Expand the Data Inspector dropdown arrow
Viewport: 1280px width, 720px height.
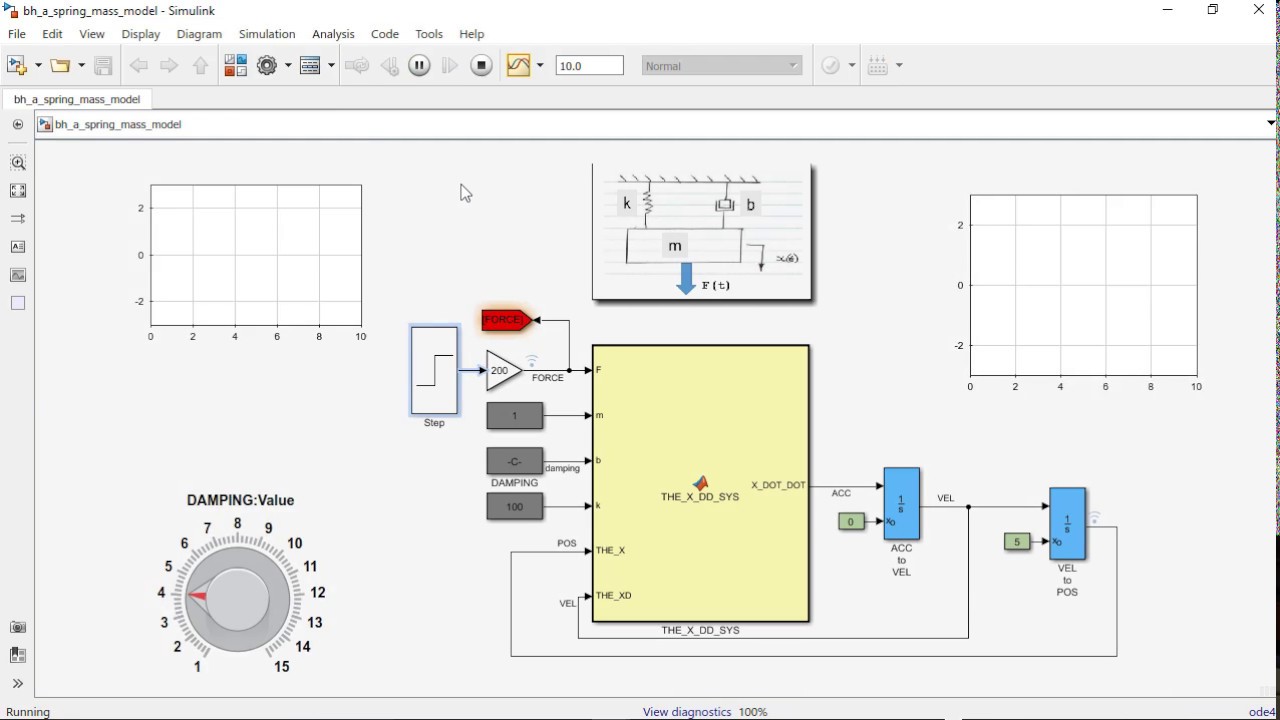[x=540, y=66]
